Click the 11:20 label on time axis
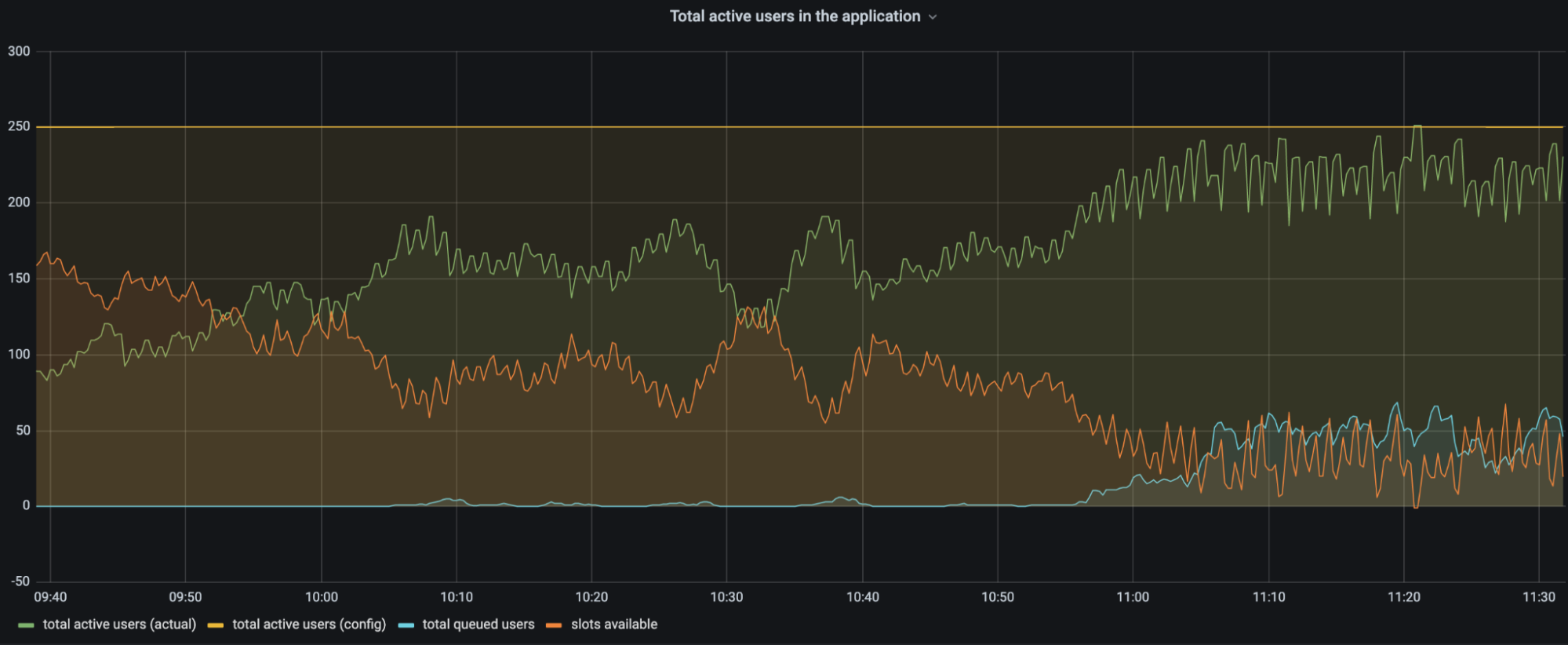This screenshot has width=1568, height=645. (1403, 597)
